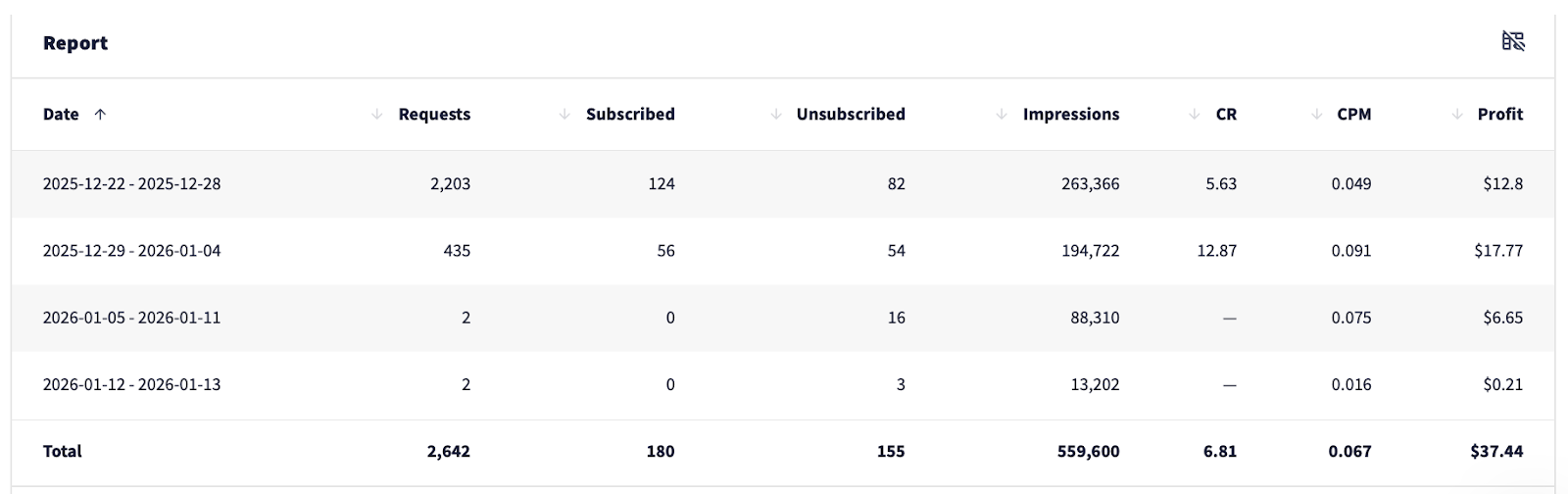1568x494 pixels.
Task: Click the Report panel title
Action: 74,43
